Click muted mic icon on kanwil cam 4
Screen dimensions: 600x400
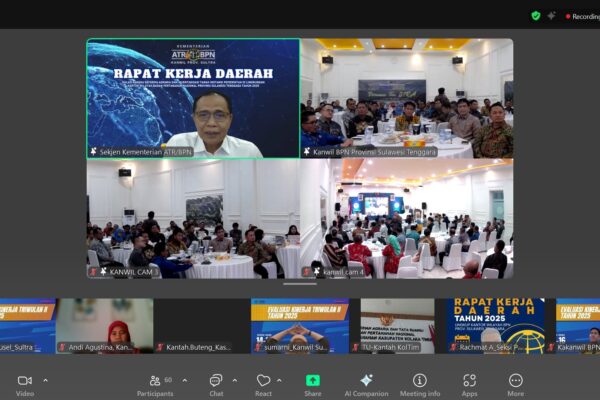(307, 272)
